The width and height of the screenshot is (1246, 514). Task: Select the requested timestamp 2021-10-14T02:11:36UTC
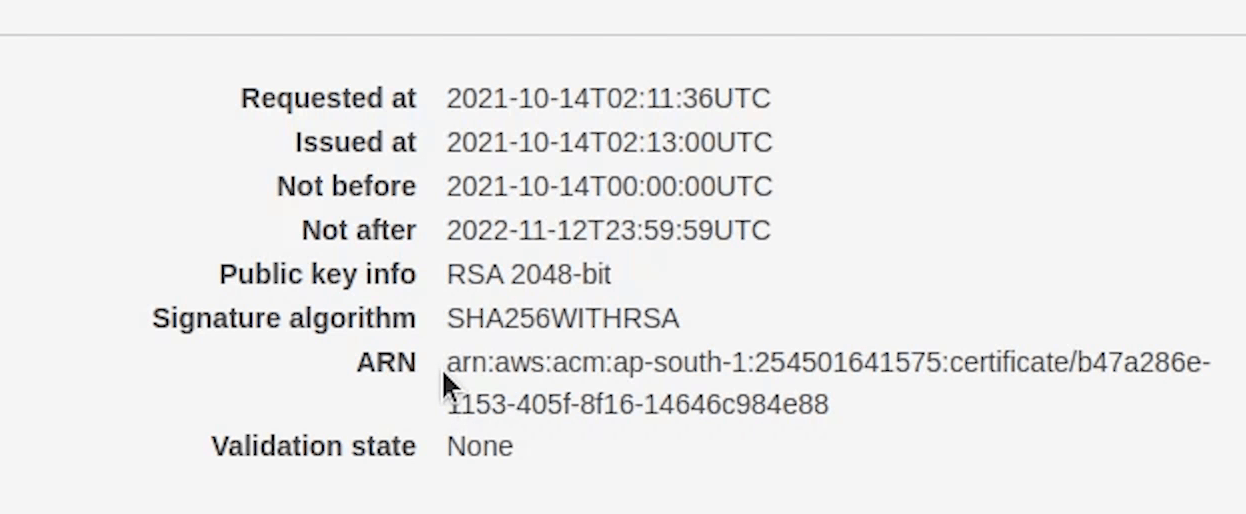(608, 99)
